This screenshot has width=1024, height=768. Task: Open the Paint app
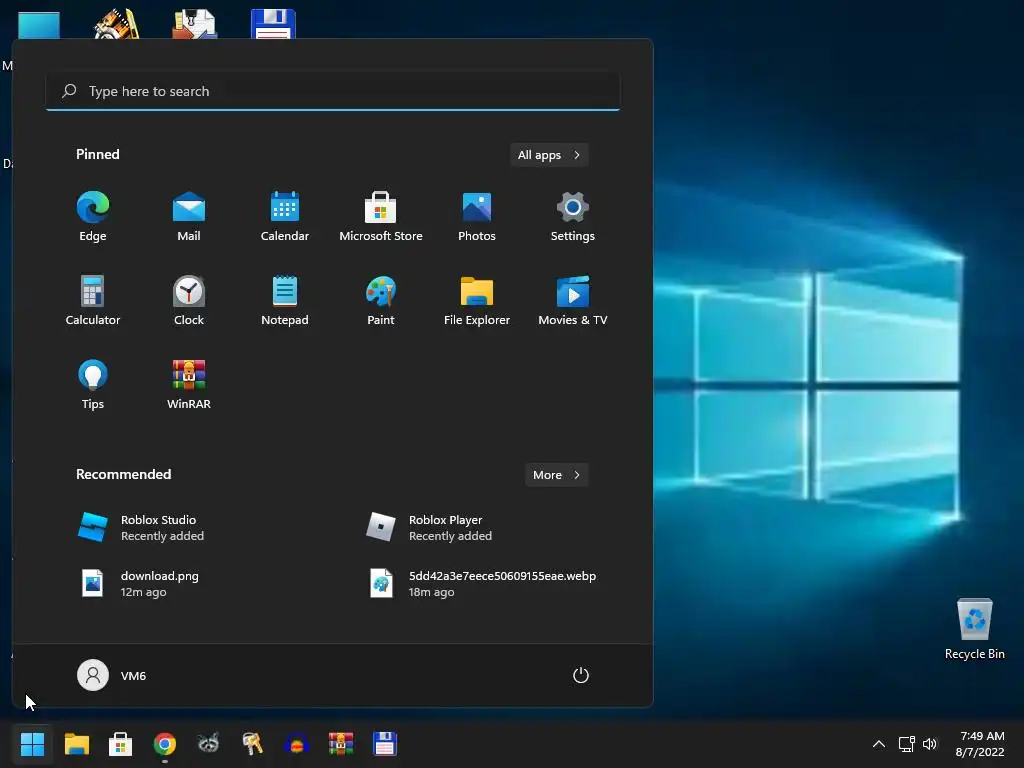click(x=381, y=300)
